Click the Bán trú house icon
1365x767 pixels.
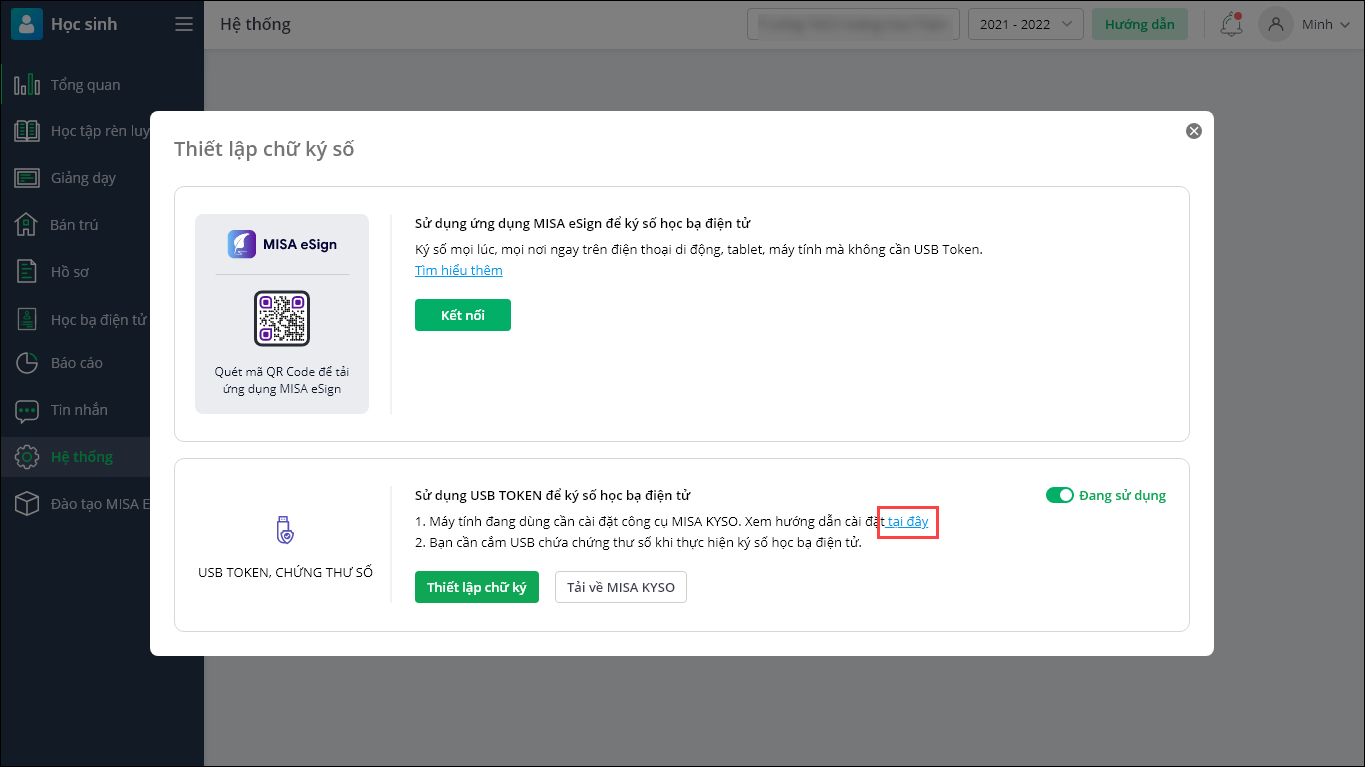pyautogui.click(x=27, y=224)
